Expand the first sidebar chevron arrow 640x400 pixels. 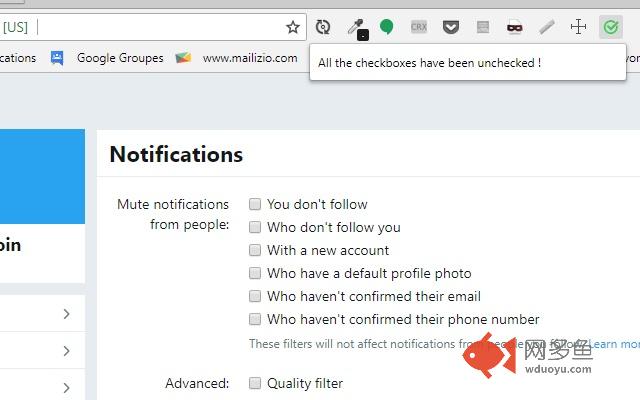67,314
